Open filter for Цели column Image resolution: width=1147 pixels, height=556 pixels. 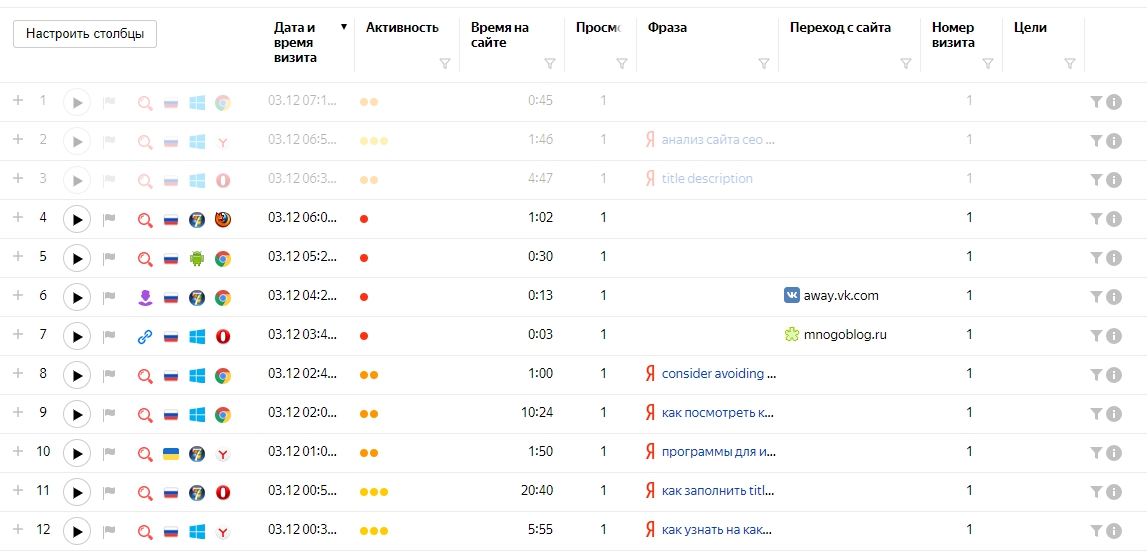(1069, 64)
